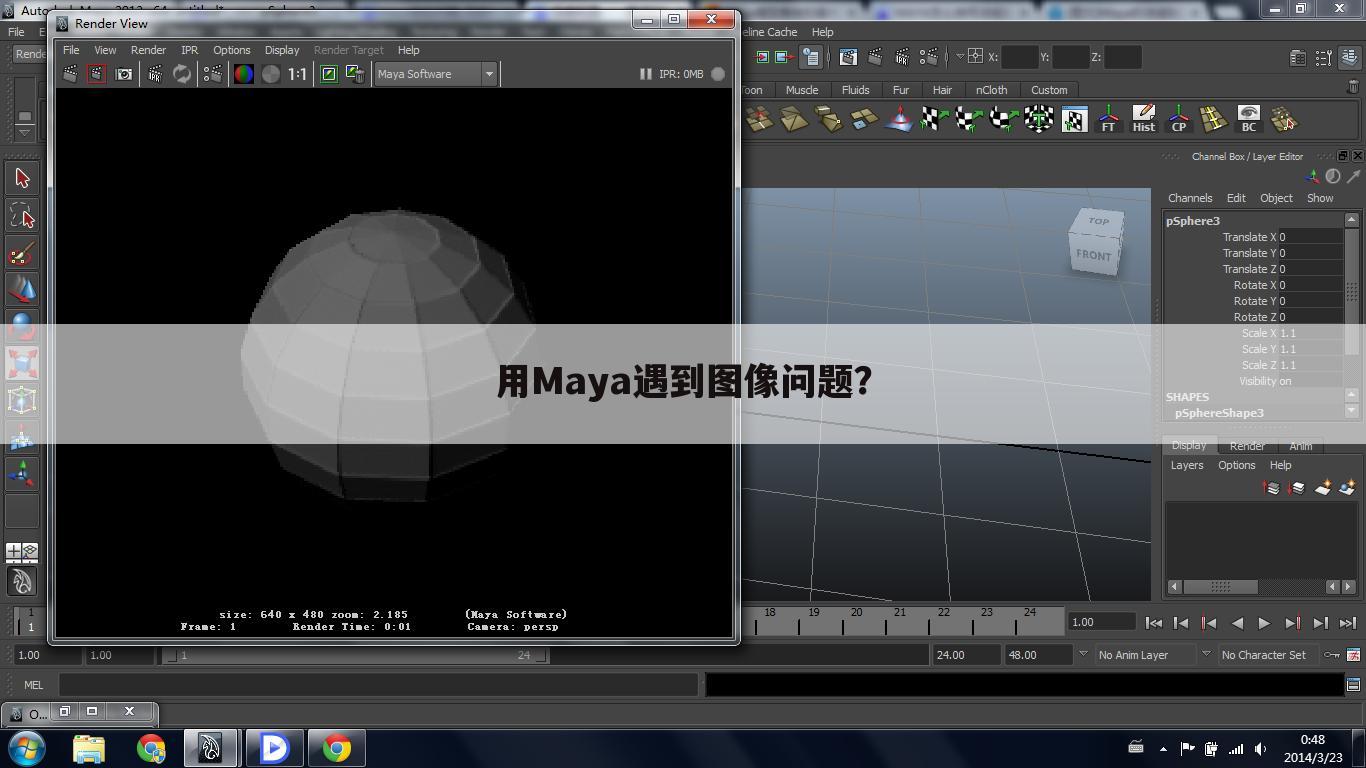Click Render region icon in Render View
The width and height of the screenshot is (1366, 768).
pyautogui.click(x=97, y=74)
